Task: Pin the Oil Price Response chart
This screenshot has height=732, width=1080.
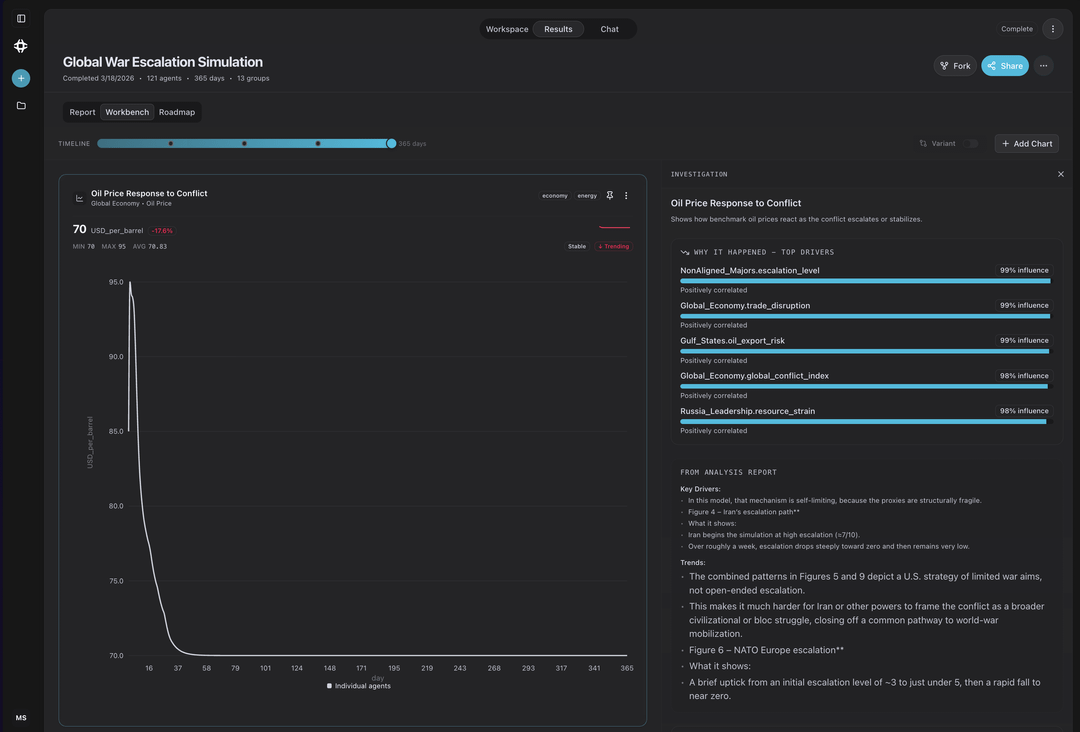Action: click(x=610, y=196)
